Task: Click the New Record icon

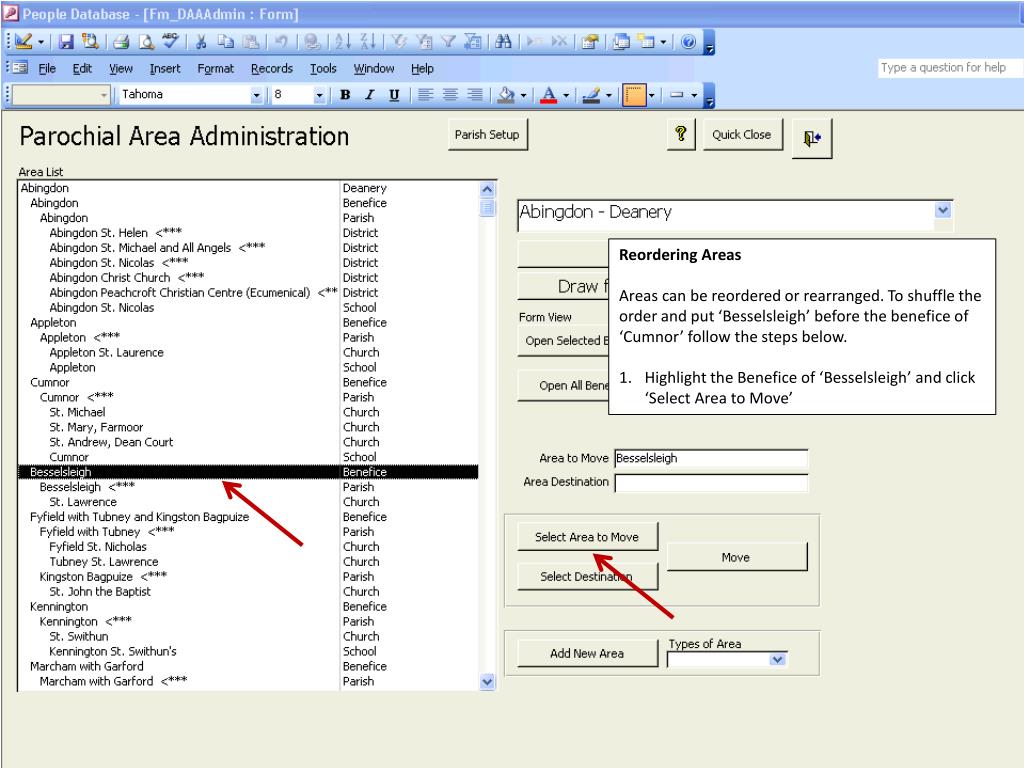Action: pos(534,42)
